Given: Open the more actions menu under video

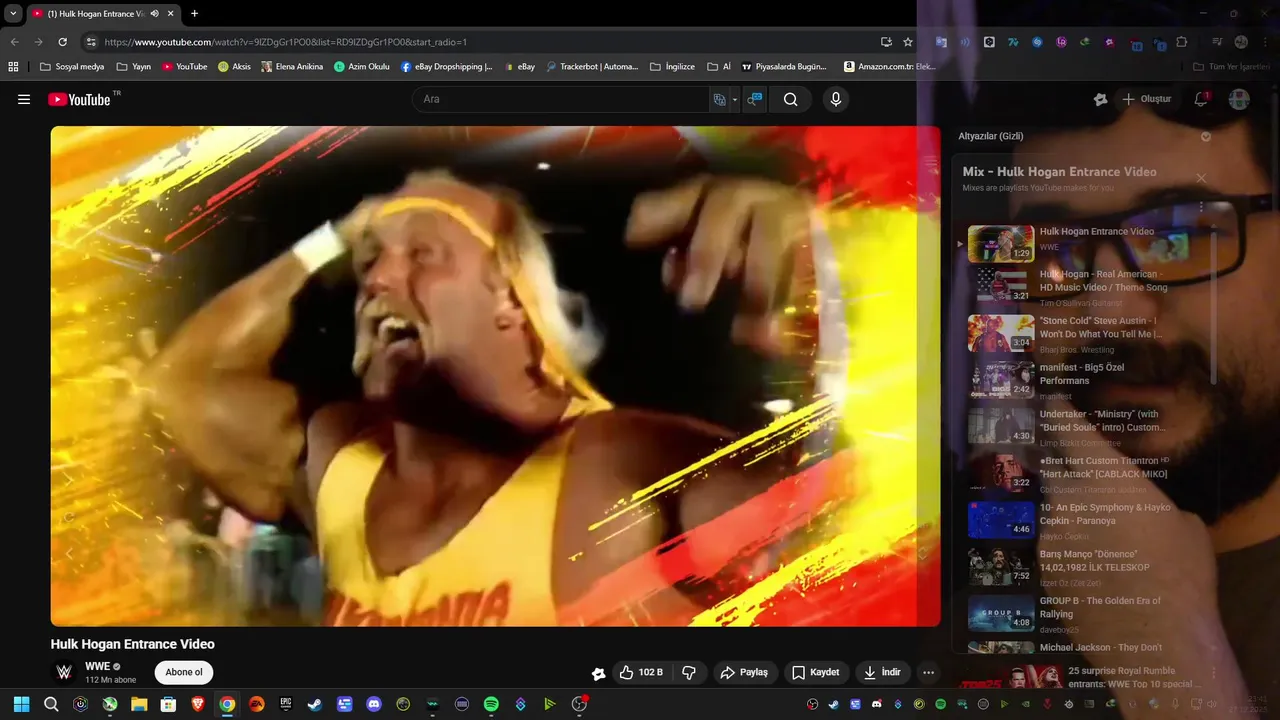Looking at the screenshot, I should [x=928, y=673].
